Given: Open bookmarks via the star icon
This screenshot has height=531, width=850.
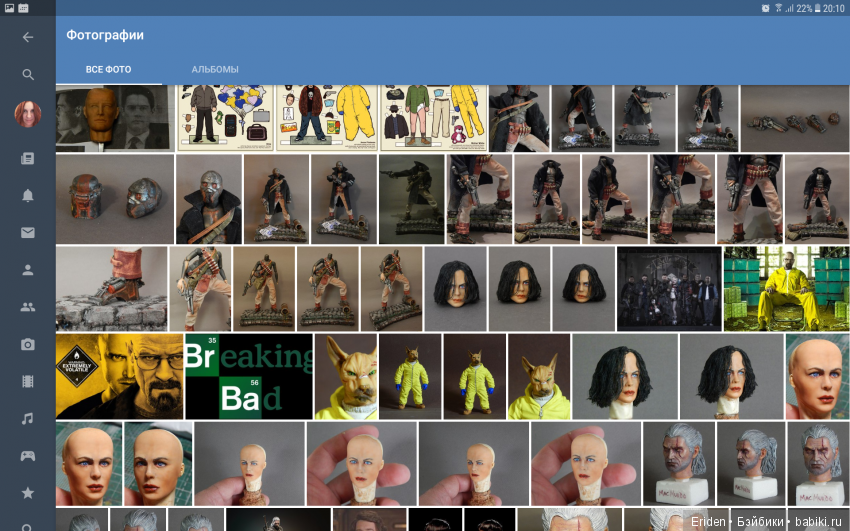Looking at the screenshot, I should [x=28, y=493].
